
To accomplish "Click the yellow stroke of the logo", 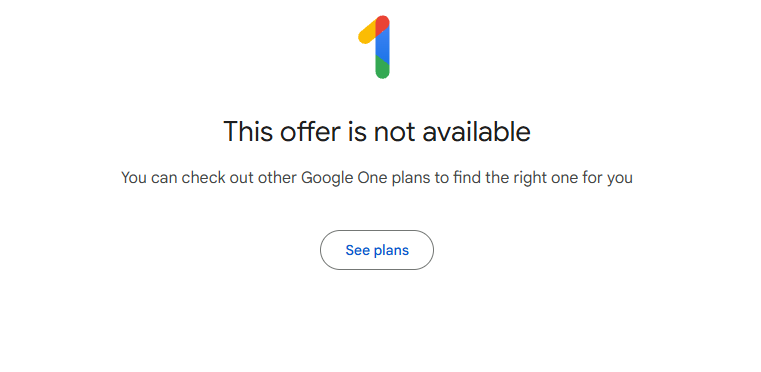I will tap(366, 32).
